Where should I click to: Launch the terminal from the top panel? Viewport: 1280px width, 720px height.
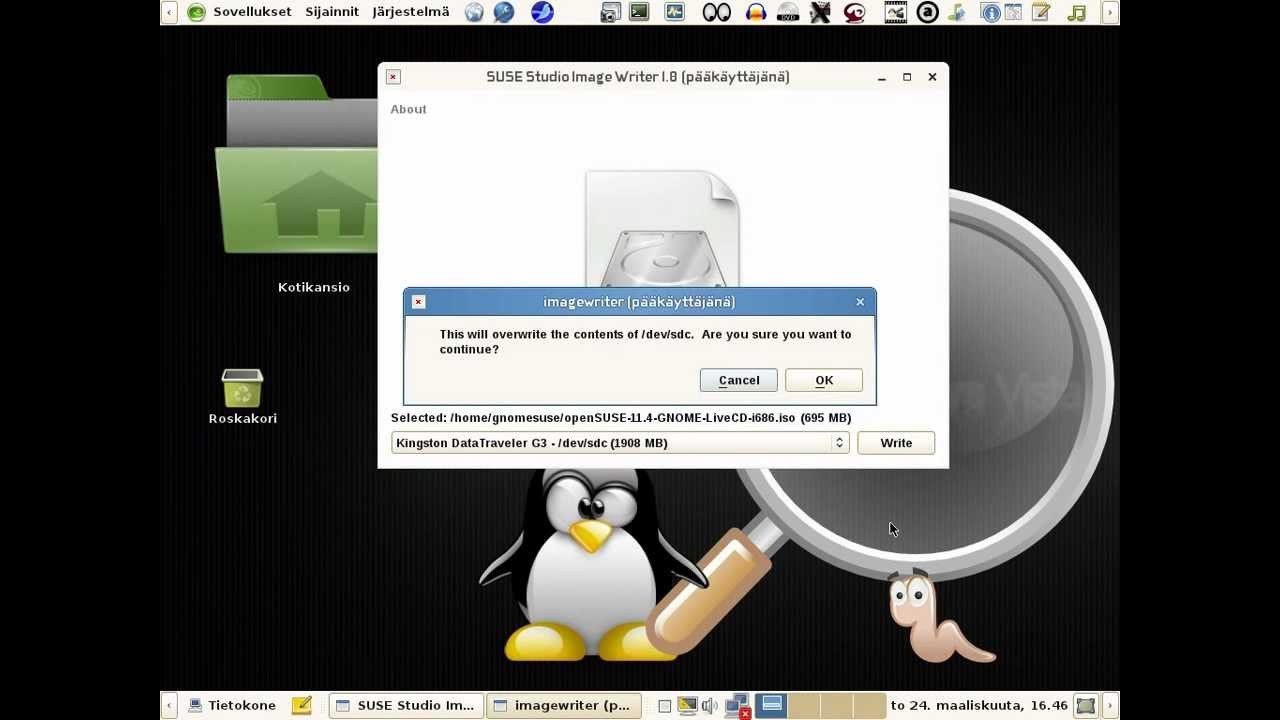pos(640,12)
